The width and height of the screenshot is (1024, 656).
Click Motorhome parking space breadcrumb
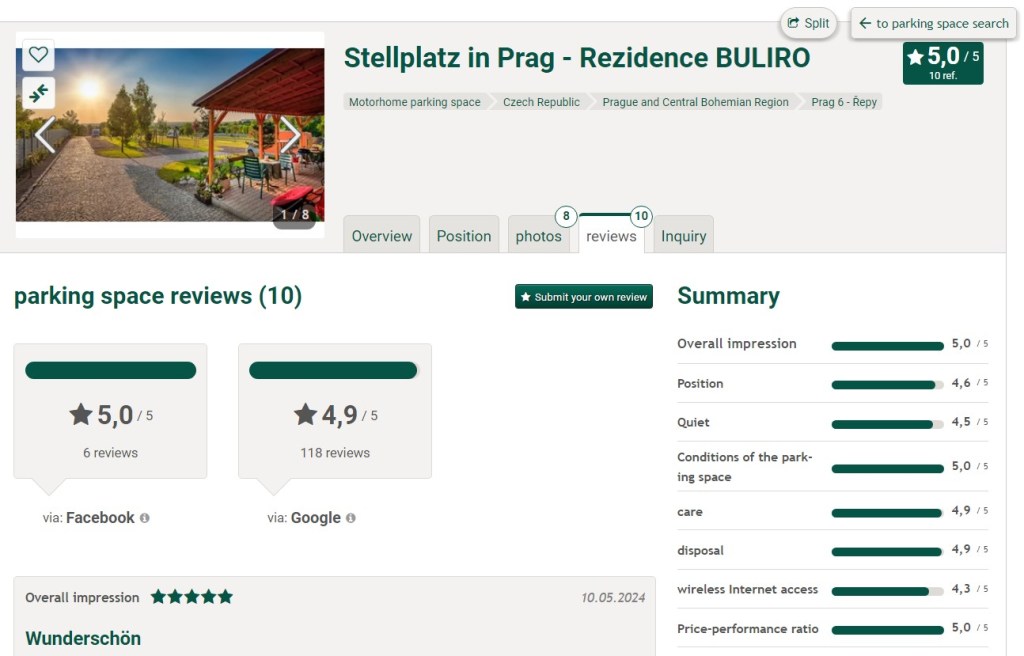click(414, 102)
